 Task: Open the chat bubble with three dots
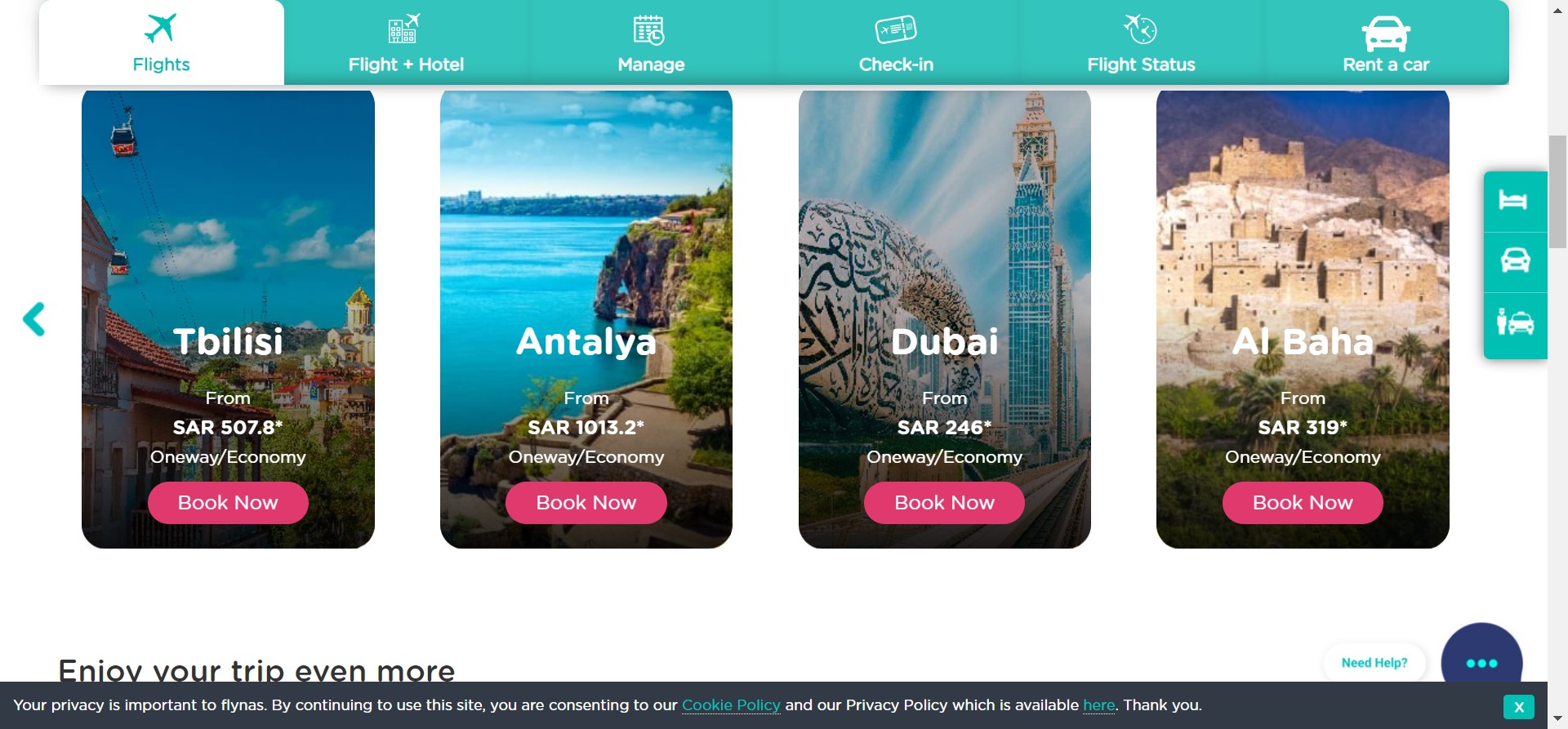1481,661
